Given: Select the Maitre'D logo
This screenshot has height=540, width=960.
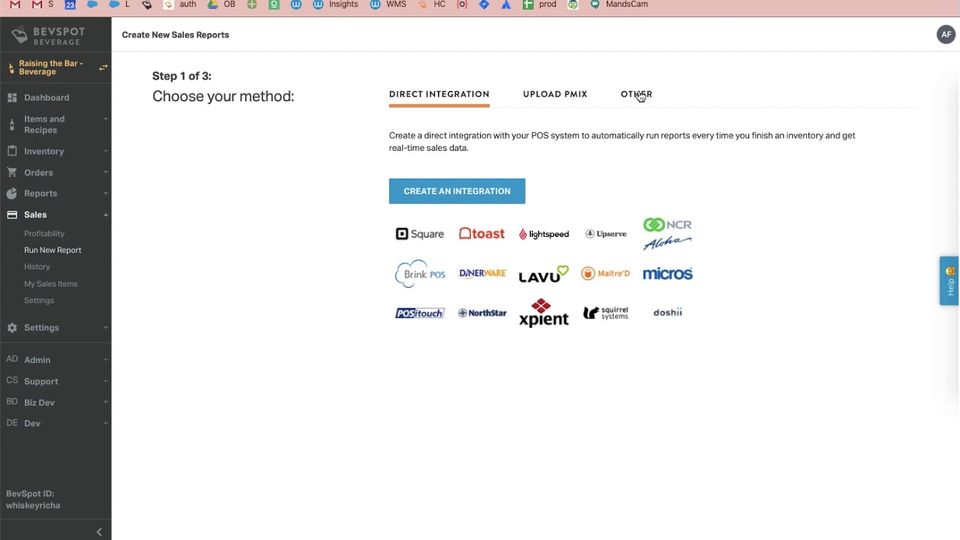Looking at the screenshot, I should pos(606,273).
